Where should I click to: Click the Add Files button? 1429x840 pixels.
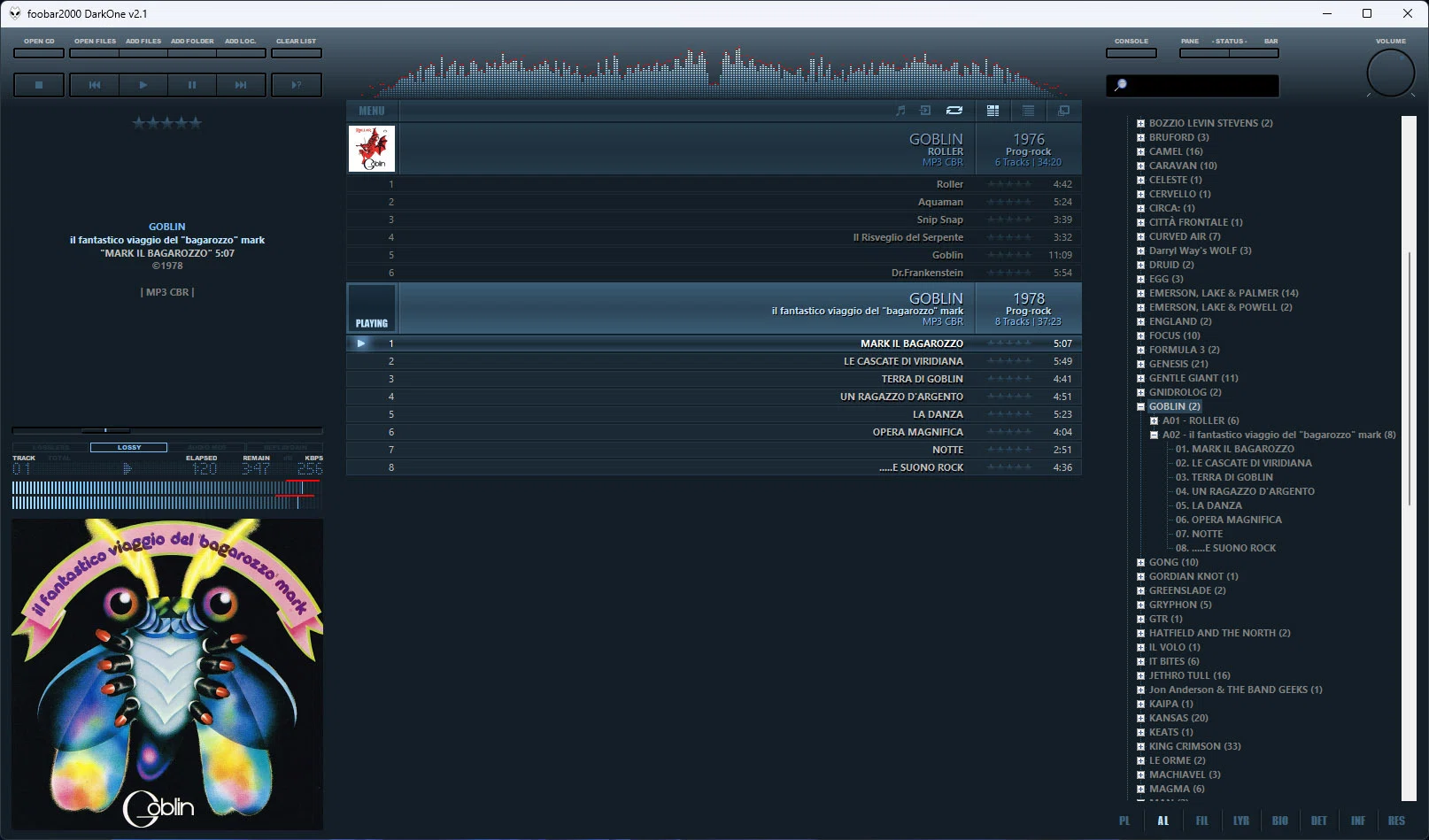click(x=143, y=53)
